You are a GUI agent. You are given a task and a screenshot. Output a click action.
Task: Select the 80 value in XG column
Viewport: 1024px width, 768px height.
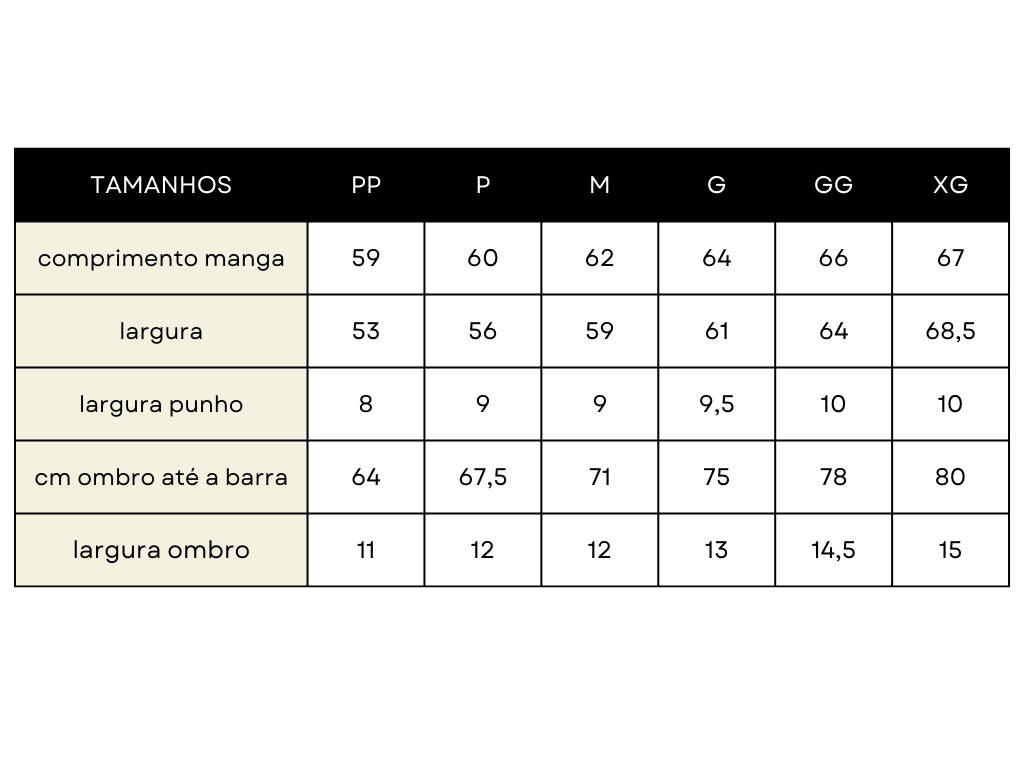pos(950,477)
